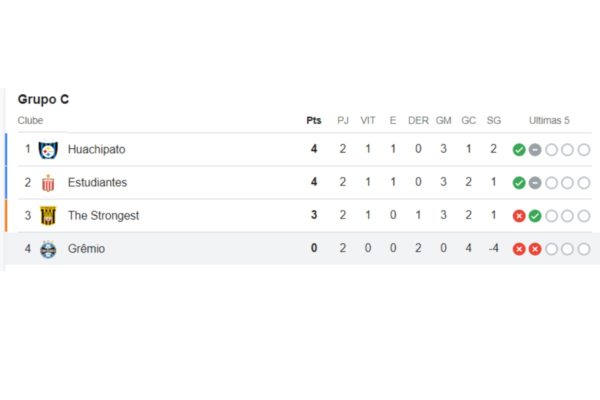Click the Últimas 5 column header
Screen dimensions: 600x400
(549, 121)
